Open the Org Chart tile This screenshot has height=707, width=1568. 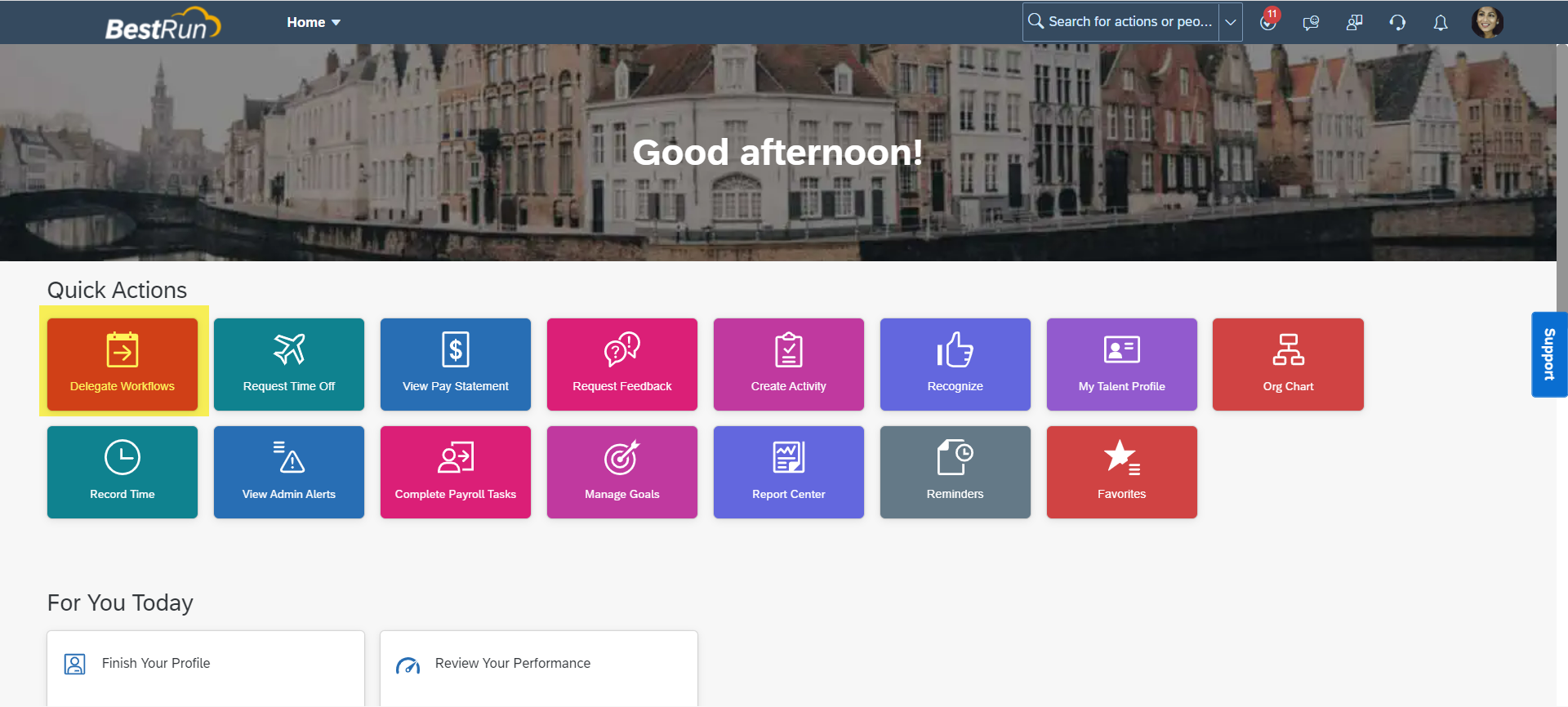coord(1289,364)
